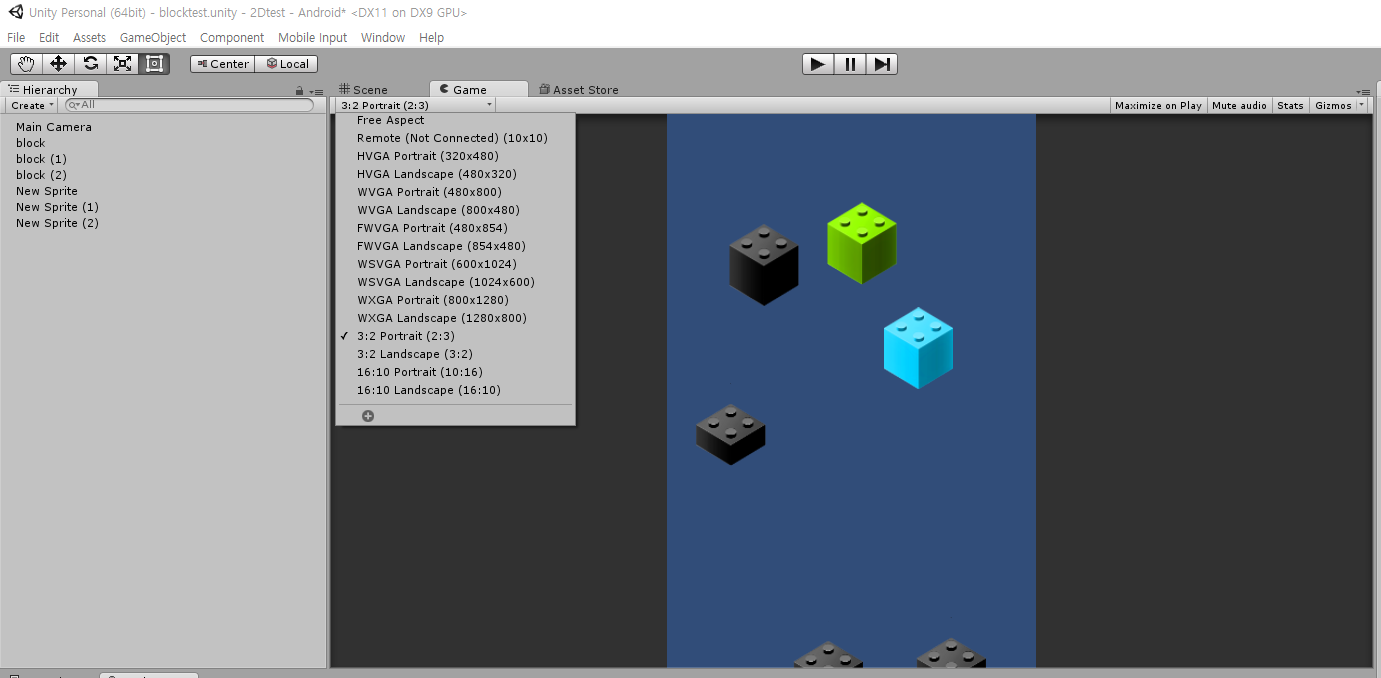Screen dimensions: 1381x678
Task: Choose Free Aspect option
Action: pos(455,120)
